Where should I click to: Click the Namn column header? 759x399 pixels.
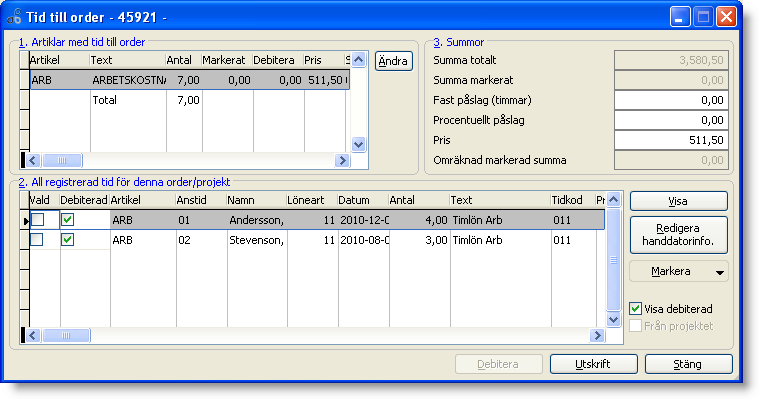[257, 200]
